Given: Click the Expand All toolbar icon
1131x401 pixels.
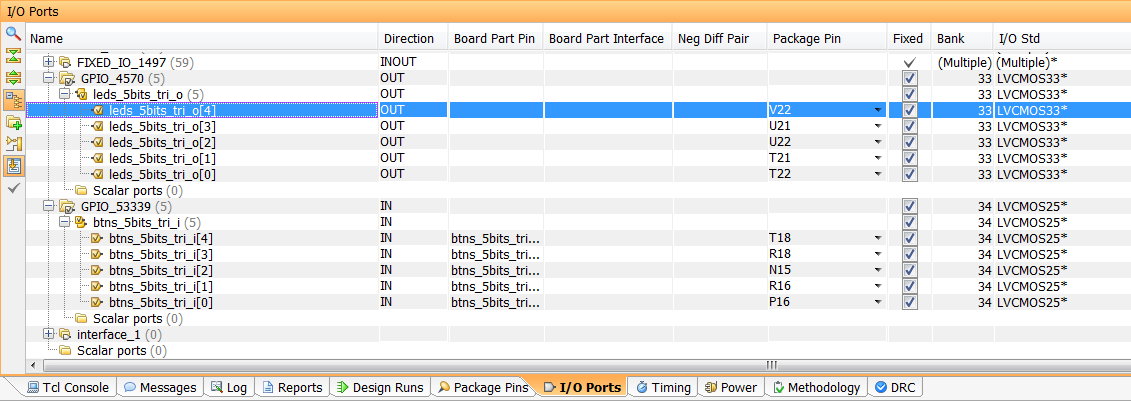Looking at the screenshot, I should (13, 77).
